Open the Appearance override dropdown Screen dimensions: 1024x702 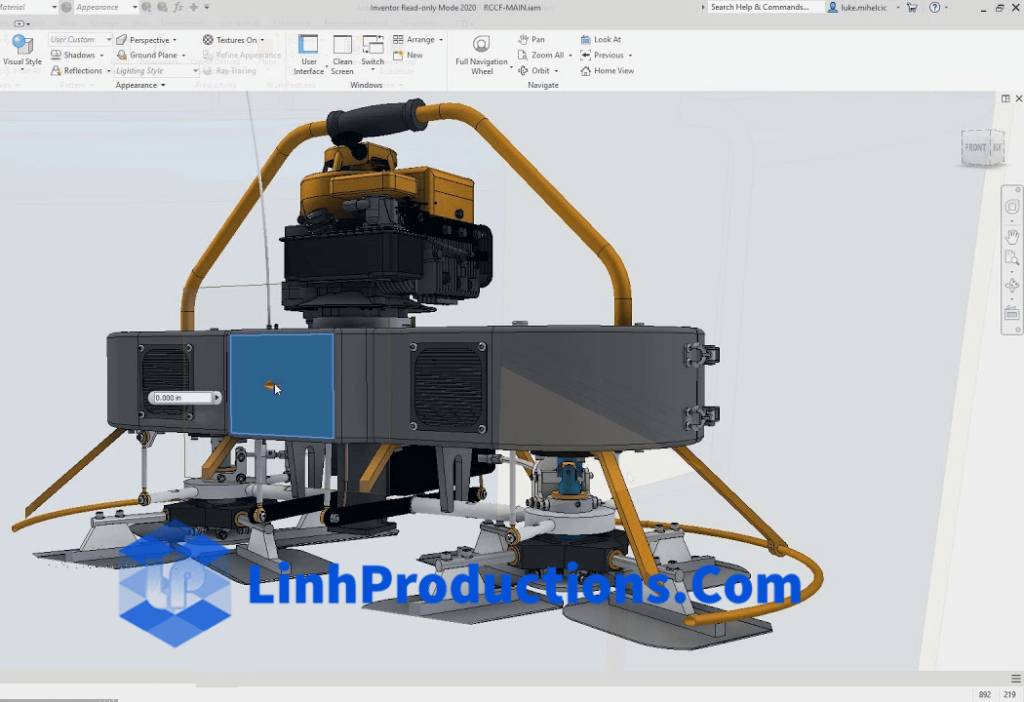135,7
